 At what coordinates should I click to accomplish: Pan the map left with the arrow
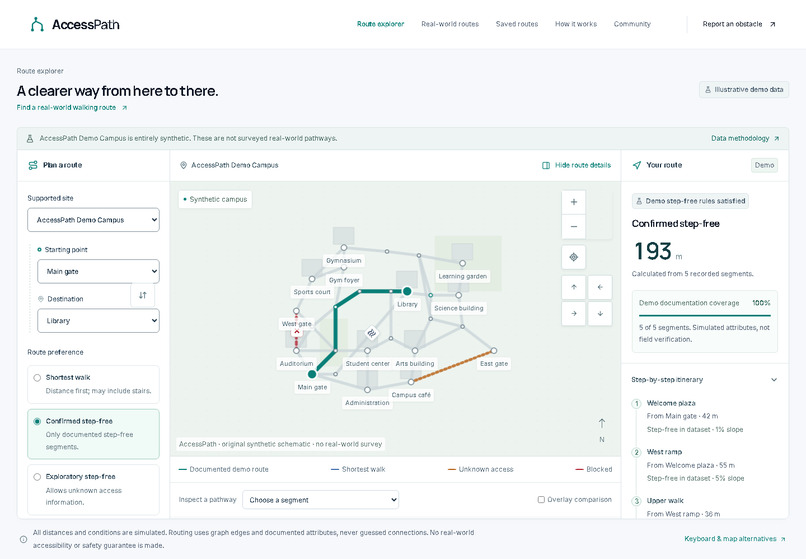[x=600, y=287]
